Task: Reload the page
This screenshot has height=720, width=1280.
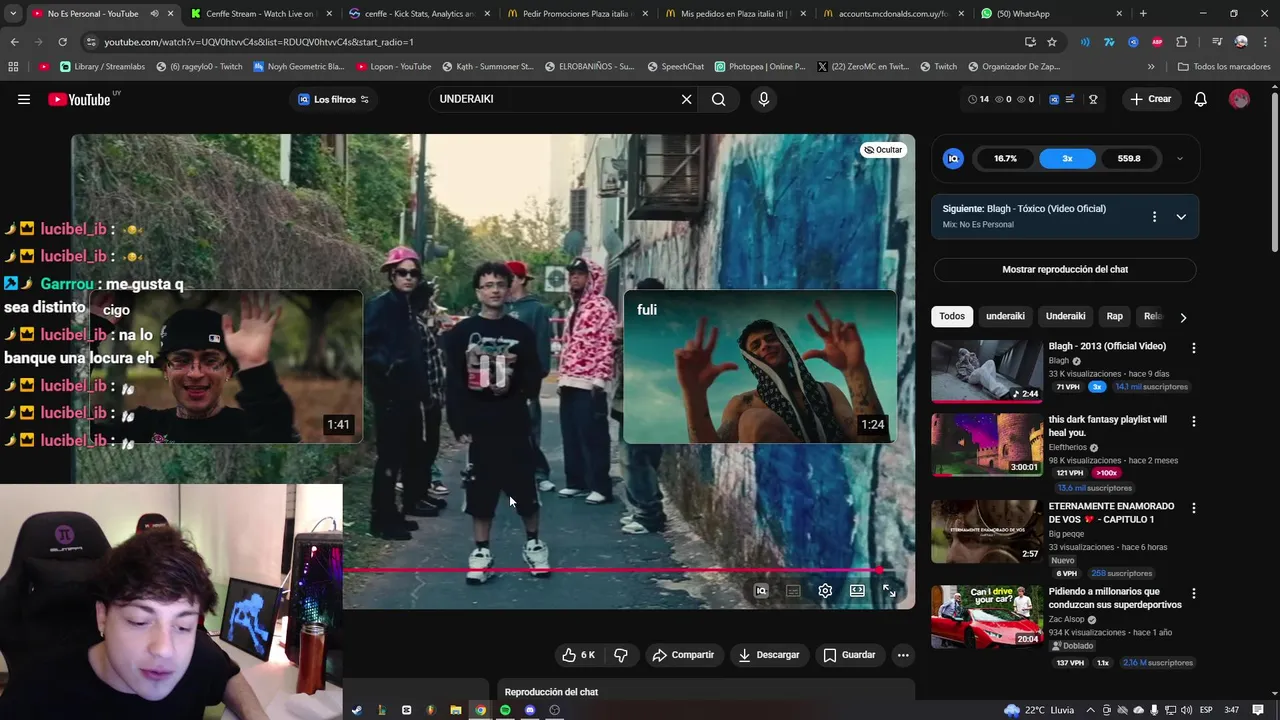Action: 62,42
